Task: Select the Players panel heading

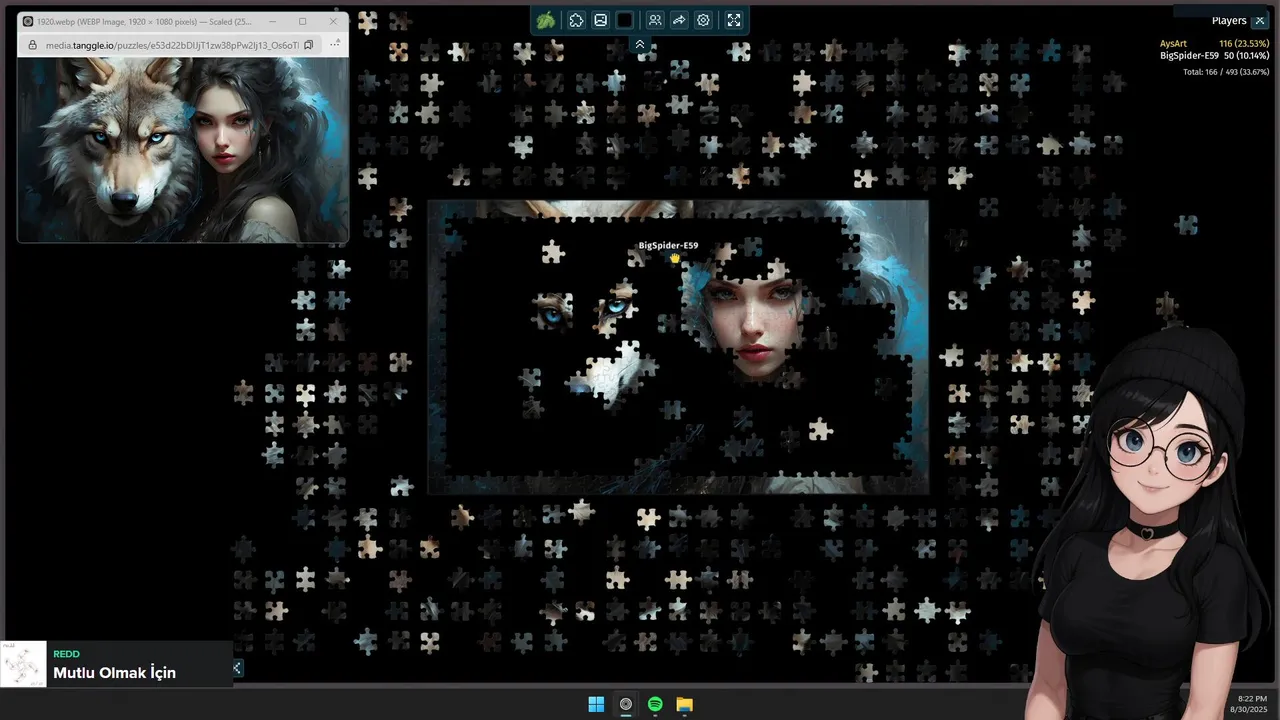Action: click(x=1229, y=20)
